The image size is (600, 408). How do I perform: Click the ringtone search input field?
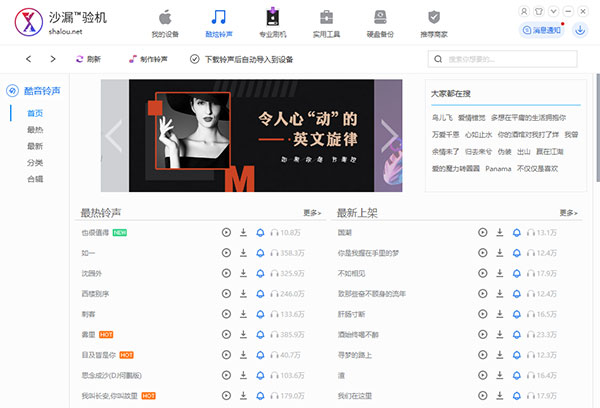coord(502,59)
